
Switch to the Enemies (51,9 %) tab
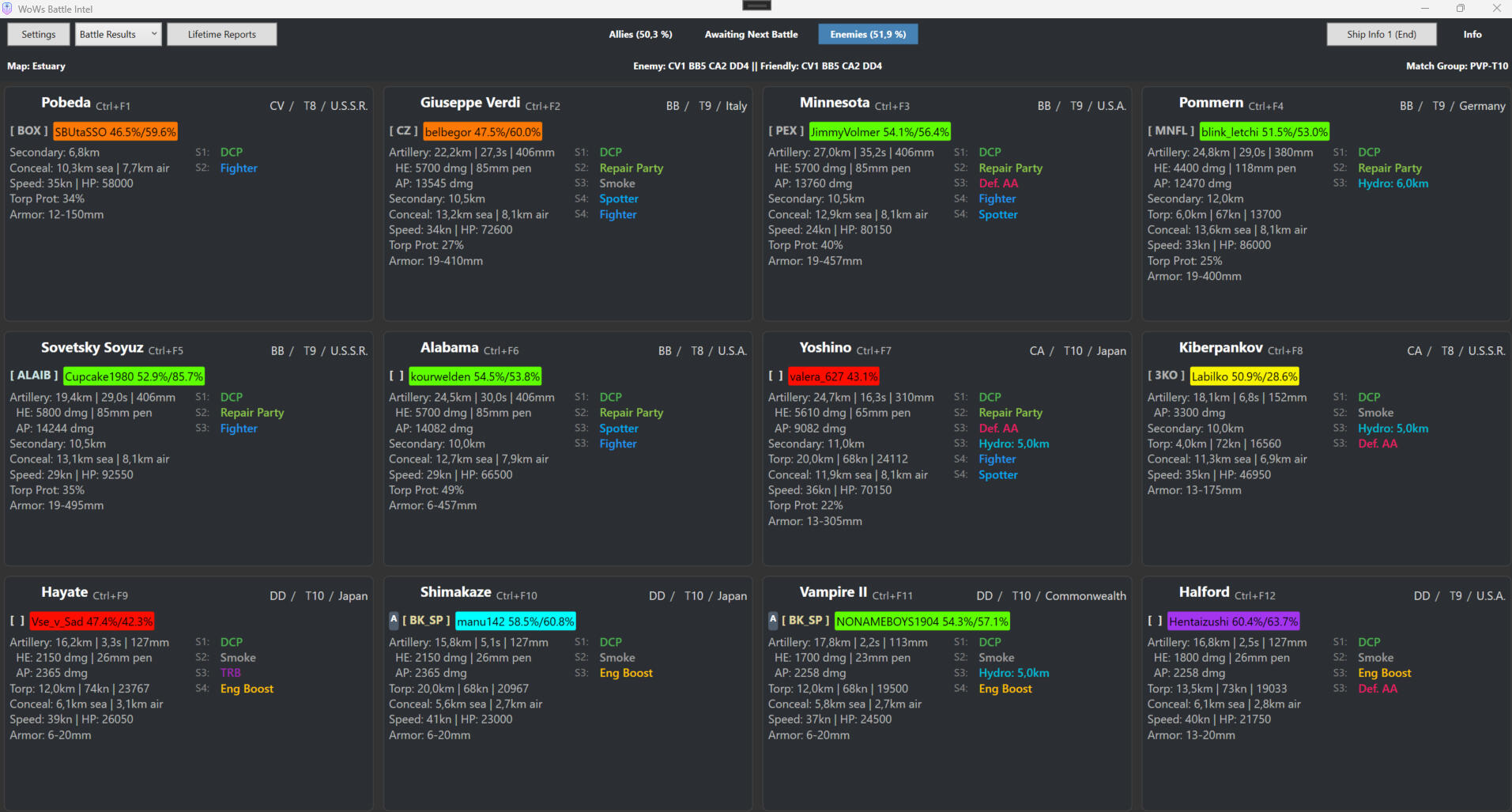coord(868,34)
